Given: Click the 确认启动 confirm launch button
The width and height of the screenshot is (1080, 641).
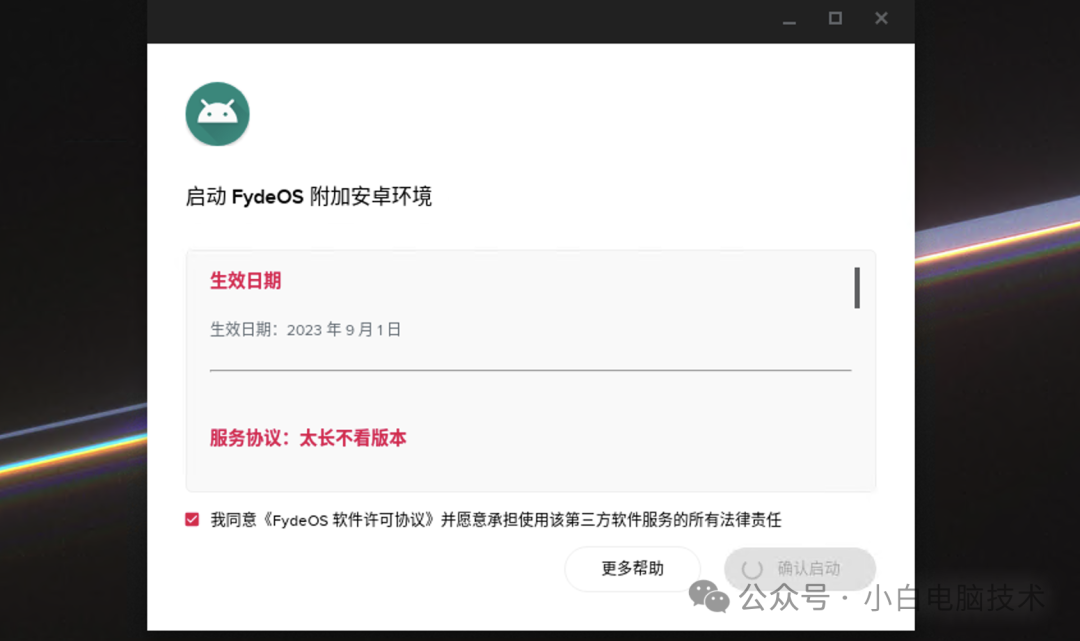Looking at the screenshot, I should point(800,569).
